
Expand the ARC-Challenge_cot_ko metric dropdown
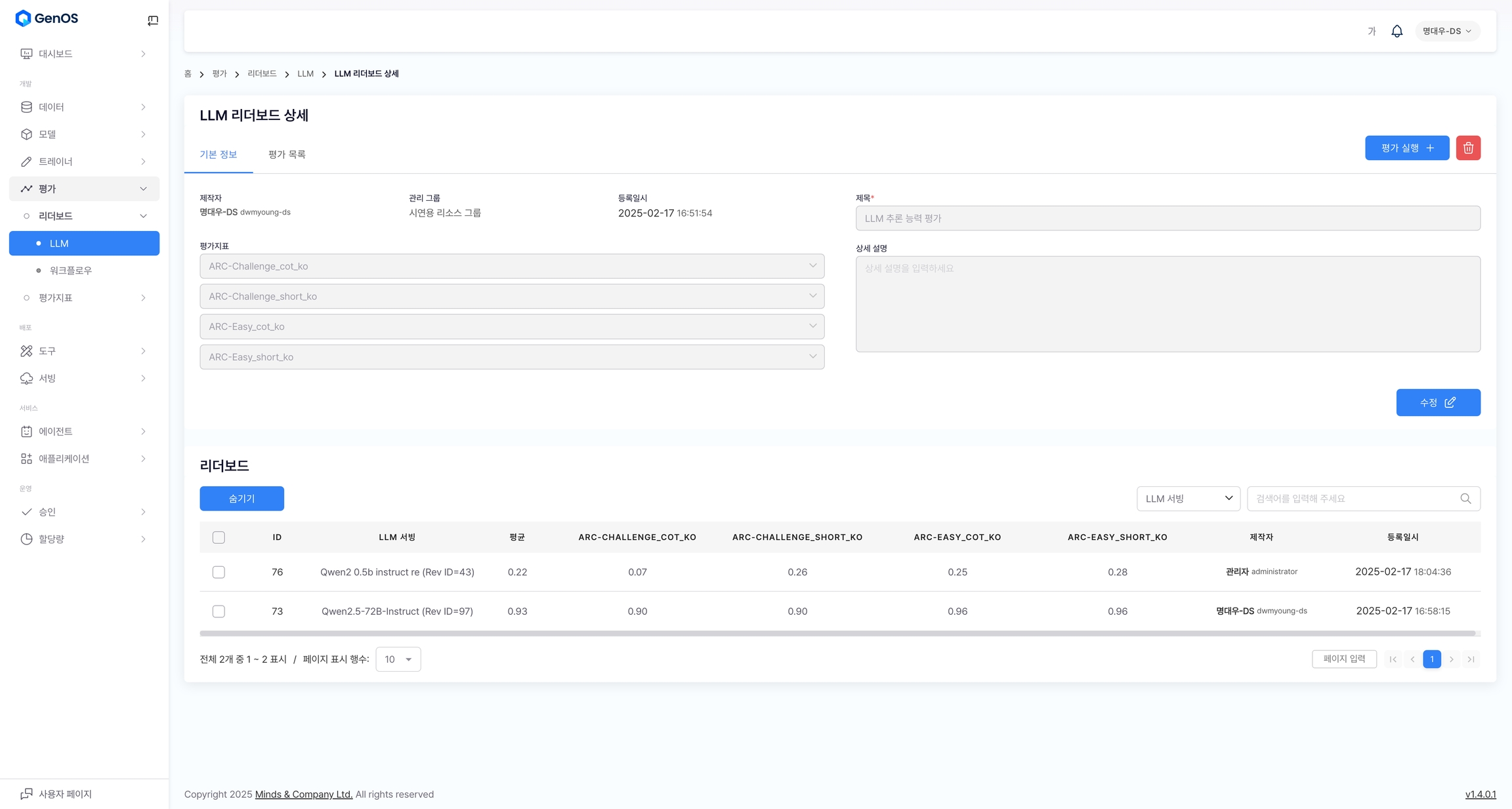pos(512,266)
